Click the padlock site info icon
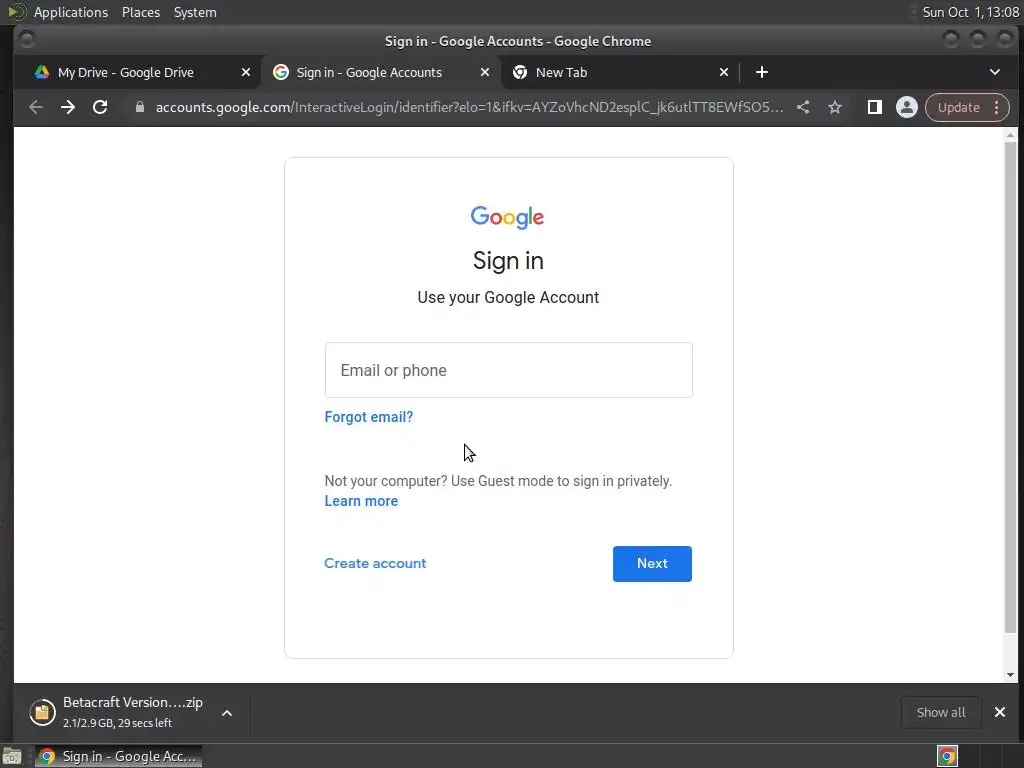The height and width of the screenshot is (768, 1024). coord(140,107)
